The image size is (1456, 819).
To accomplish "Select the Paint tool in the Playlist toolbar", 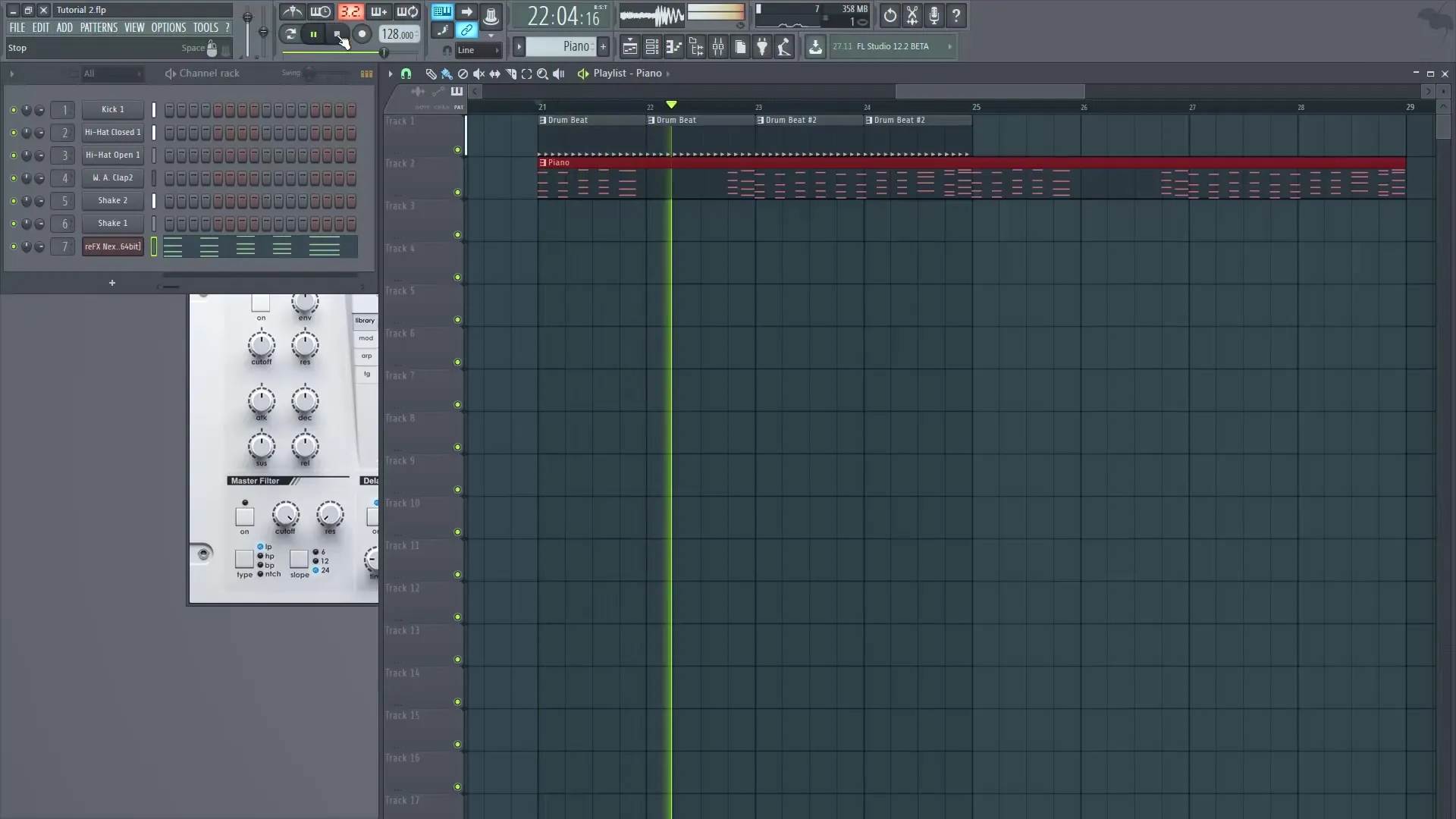I will [446, 74].
